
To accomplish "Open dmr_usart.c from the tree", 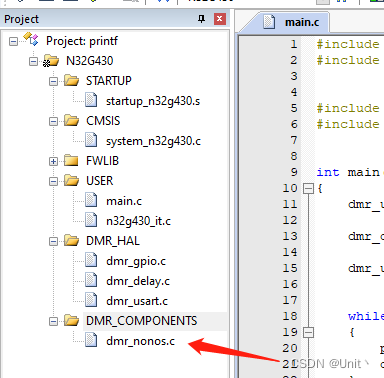I will coord(137,301).
